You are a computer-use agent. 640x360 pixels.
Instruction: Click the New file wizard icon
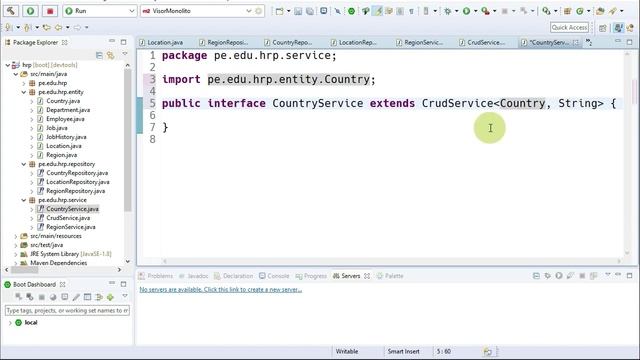tap(280, 11)
